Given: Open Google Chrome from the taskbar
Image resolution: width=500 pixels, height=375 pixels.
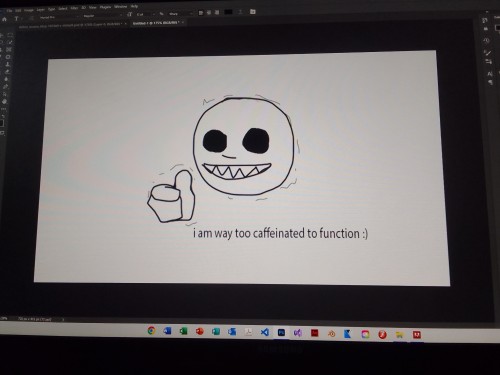Looking at the screenshot, I should tap(151, 331).
